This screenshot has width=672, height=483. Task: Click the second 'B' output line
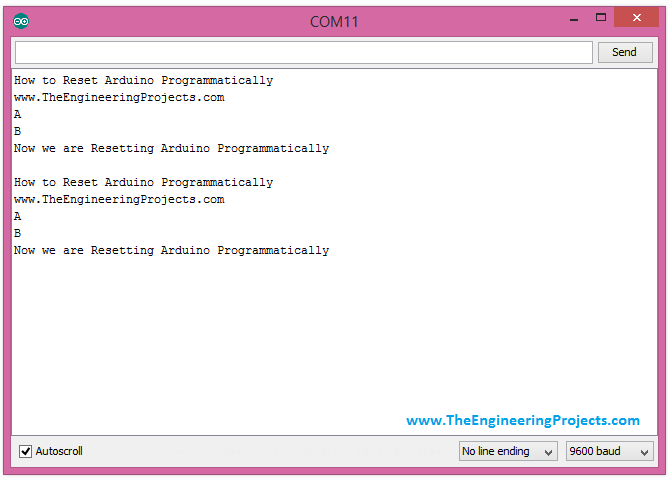(18, 233)
